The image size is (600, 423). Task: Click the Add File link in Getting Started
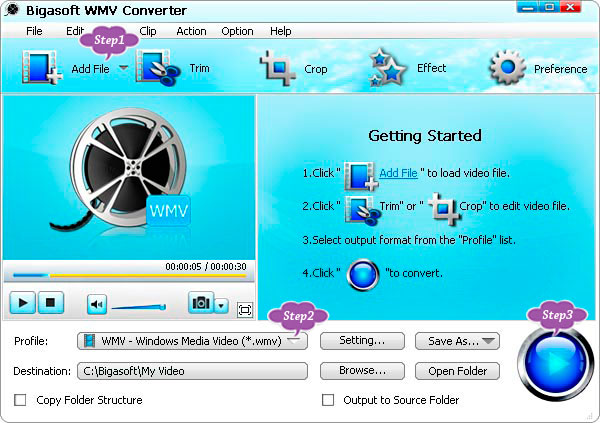click(398, 173)
